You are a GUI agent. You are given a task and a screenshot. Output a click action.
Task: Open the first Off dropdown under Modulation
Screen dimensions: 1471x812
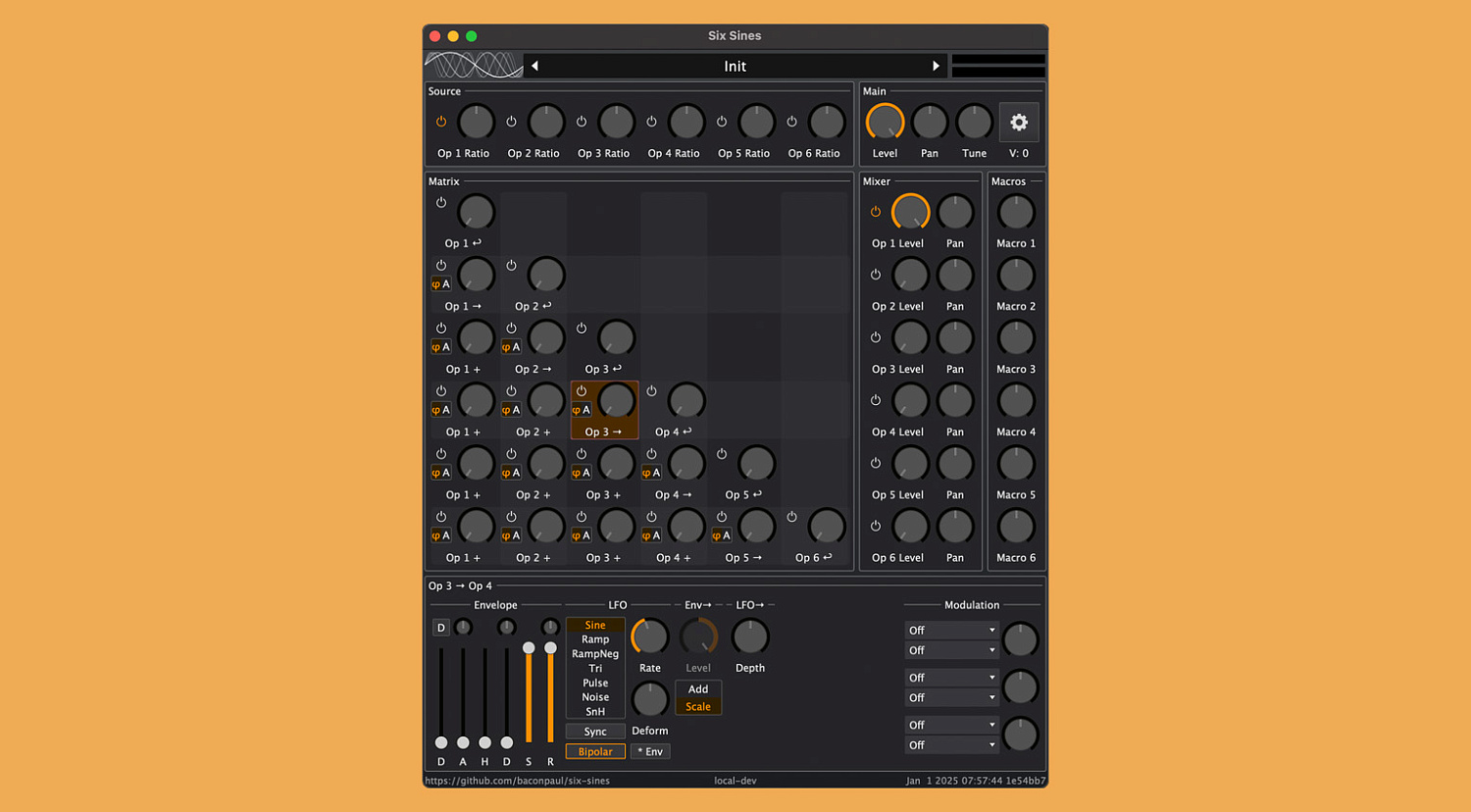(x=951, y=631)
